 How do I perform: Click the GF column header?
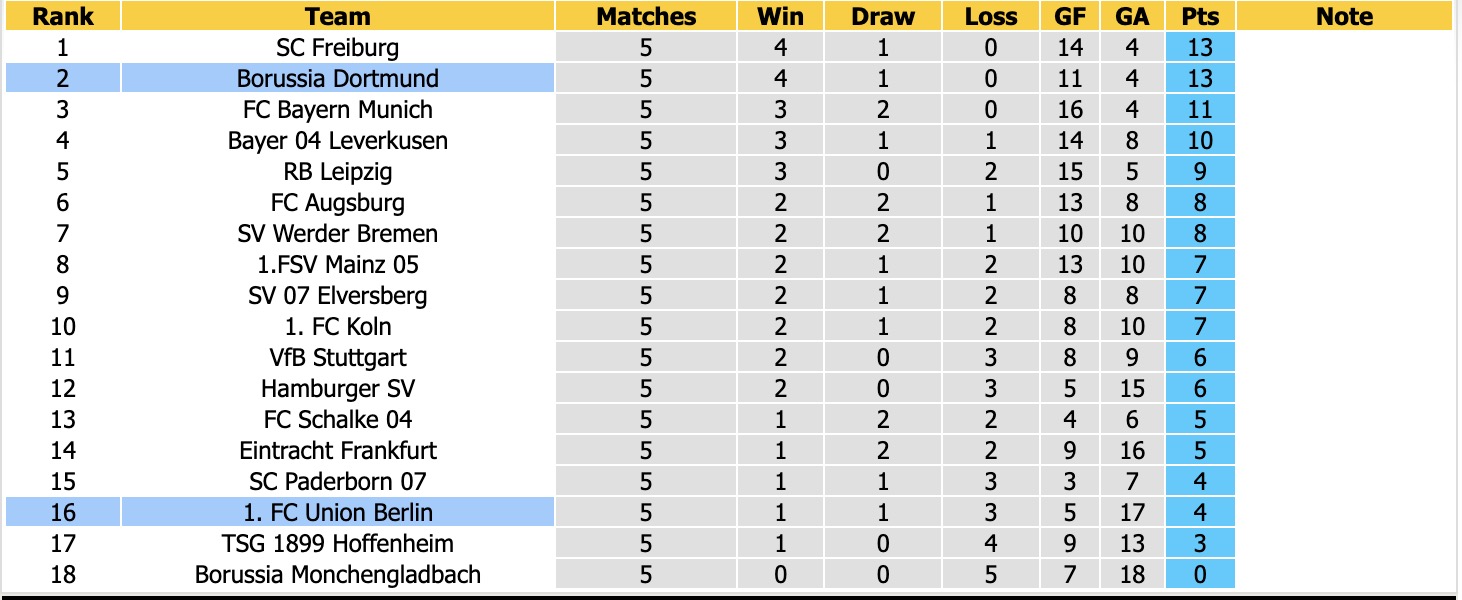[x=1071, y=16]
